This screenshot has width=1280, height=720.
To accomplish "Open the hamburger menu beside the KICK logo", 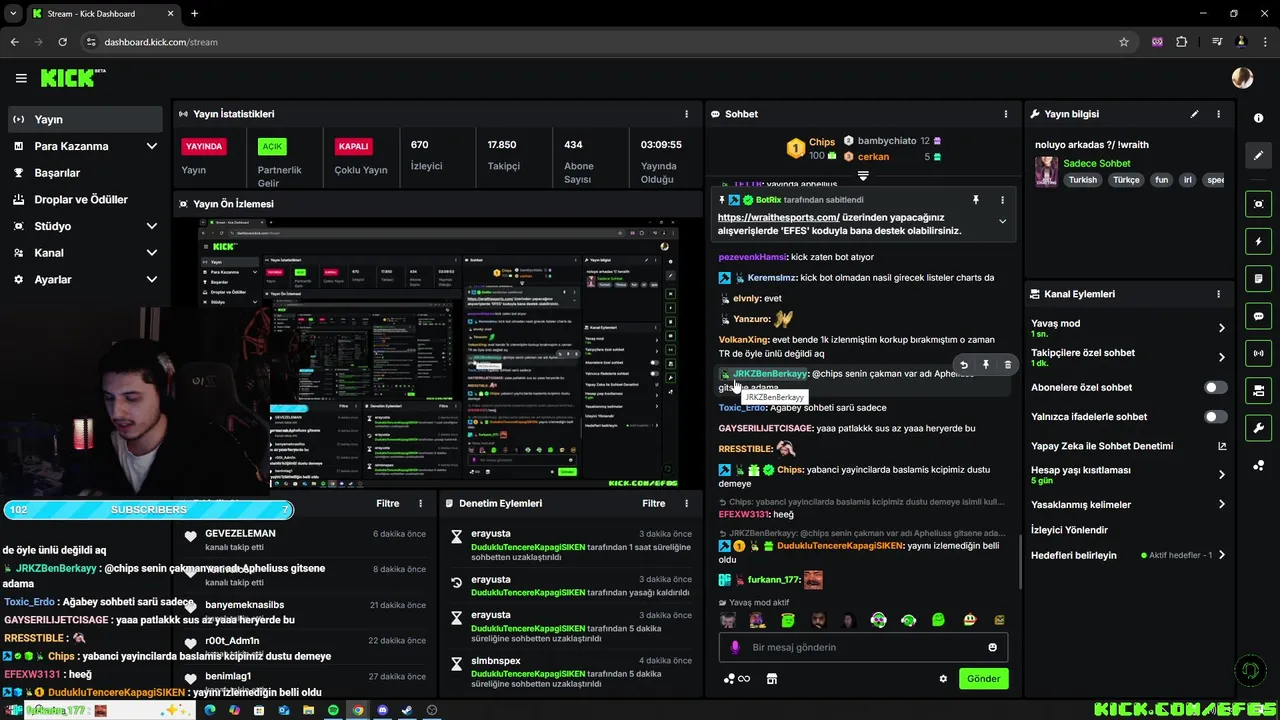I will pos(21,78).
